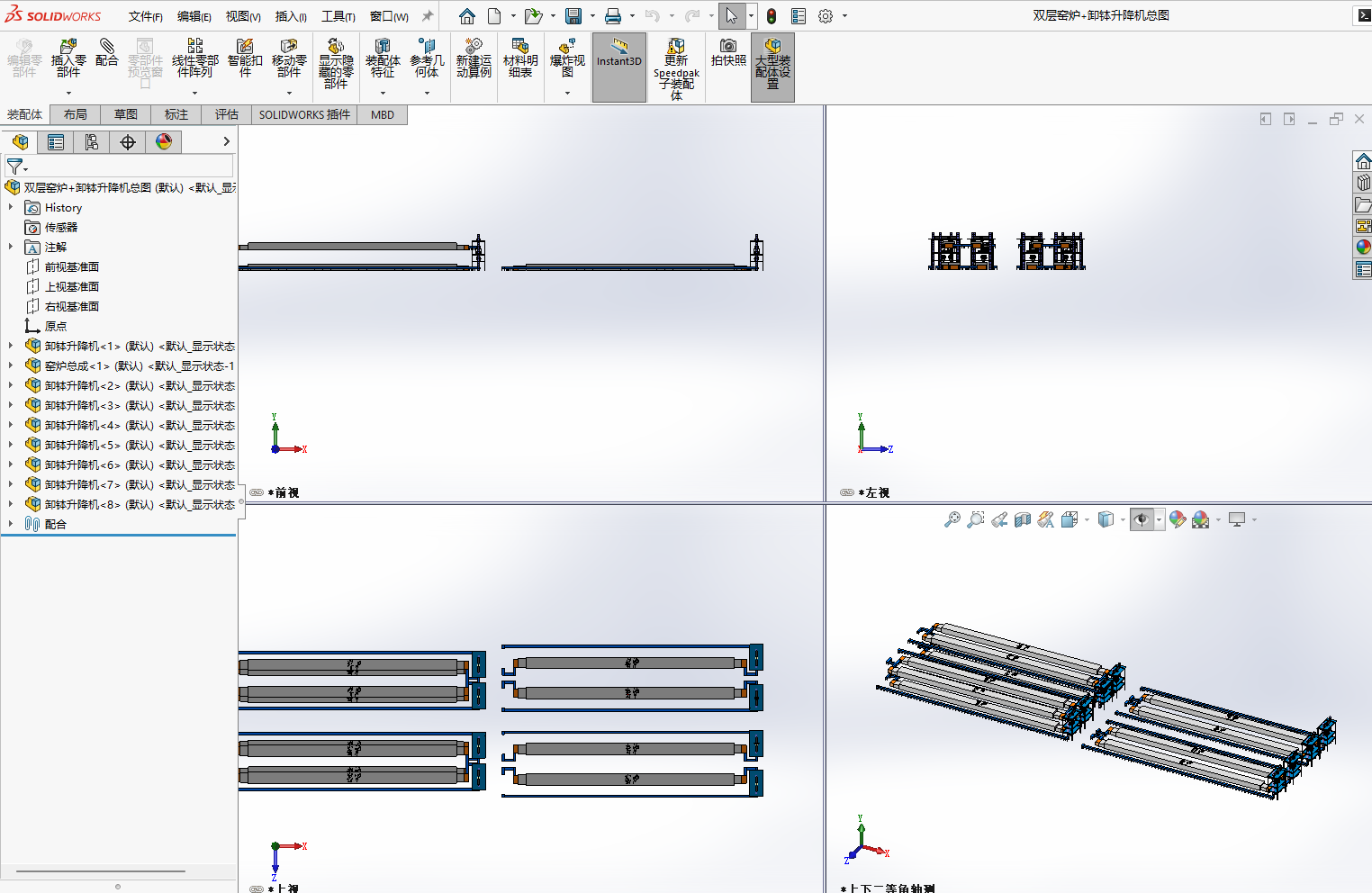
Task: Toggle the Select cursor tool
Action: 732,16
